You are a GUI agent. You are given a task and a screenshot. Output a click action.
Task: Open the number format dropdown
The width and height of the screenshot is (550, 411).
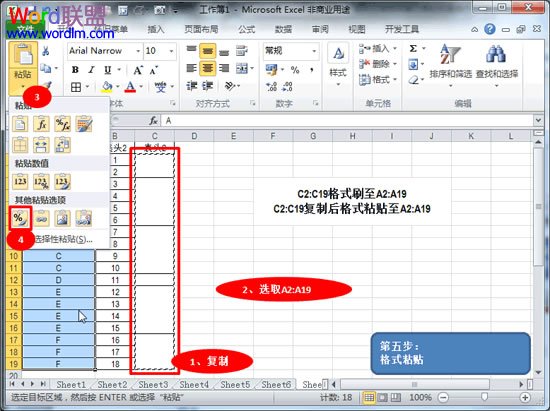(x=314, y=51)
